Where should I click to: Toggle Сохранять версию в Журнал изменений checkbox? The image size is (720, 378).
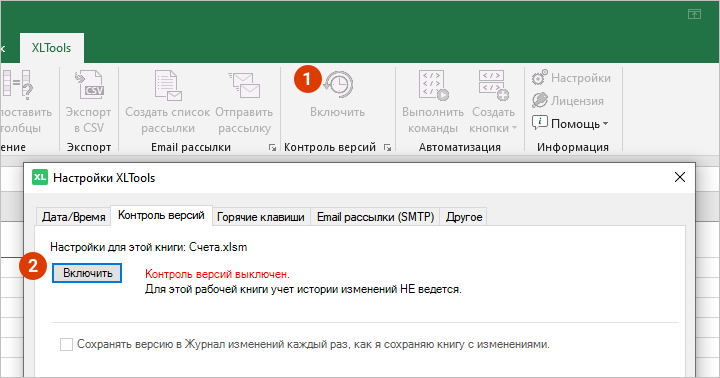(67, 344)
